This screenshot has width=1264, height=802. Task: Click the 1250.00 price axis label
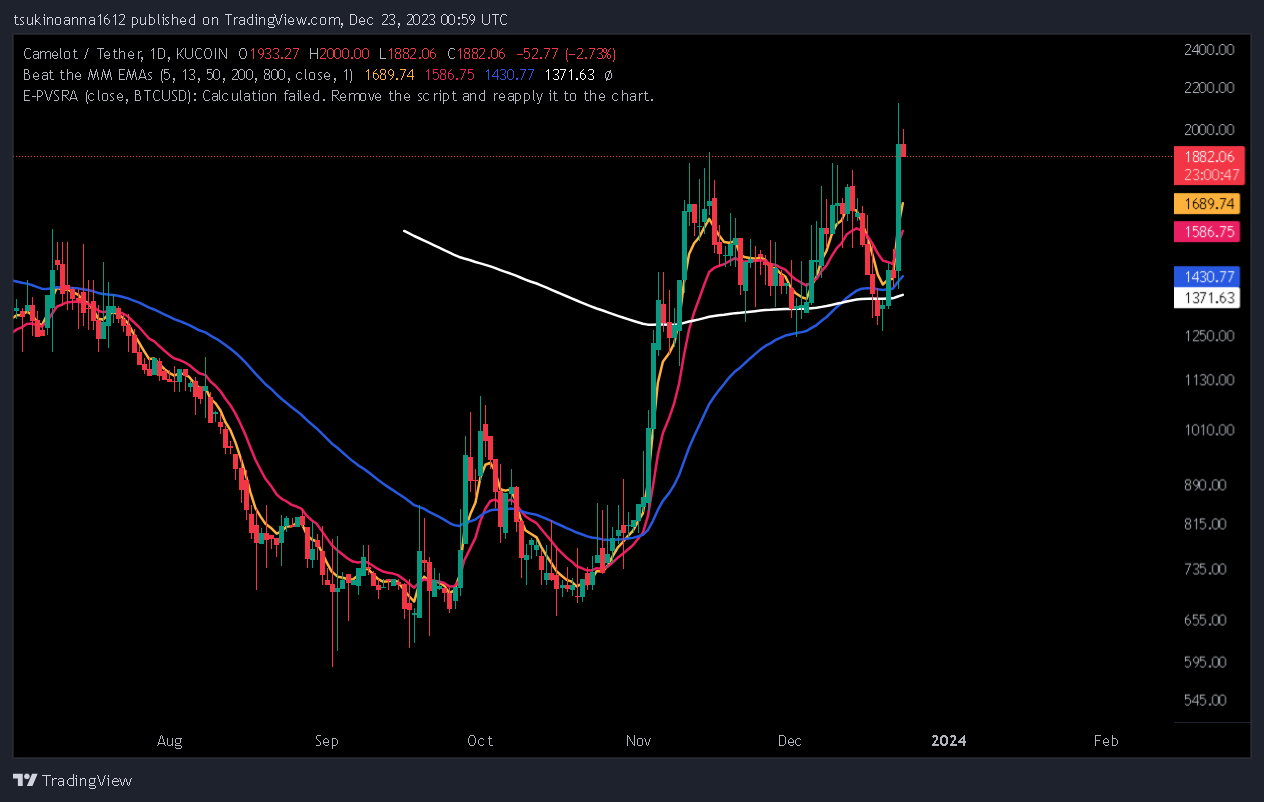point(1208,336)
